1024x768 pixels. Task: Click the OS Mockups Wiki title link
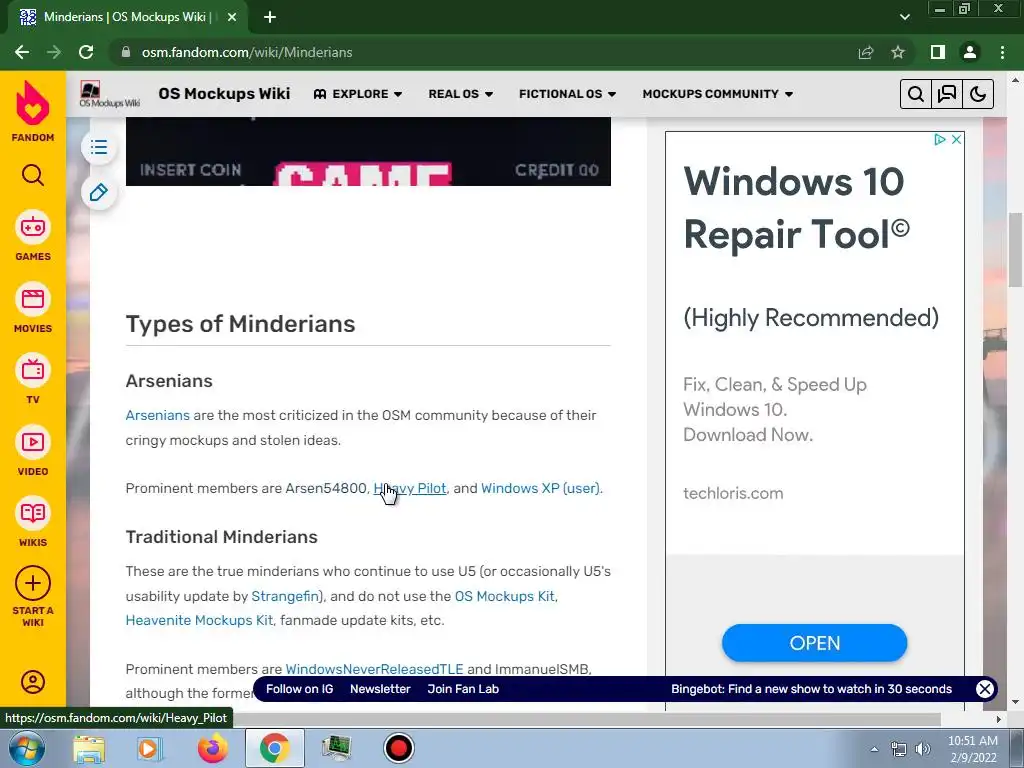pos(224,94)
